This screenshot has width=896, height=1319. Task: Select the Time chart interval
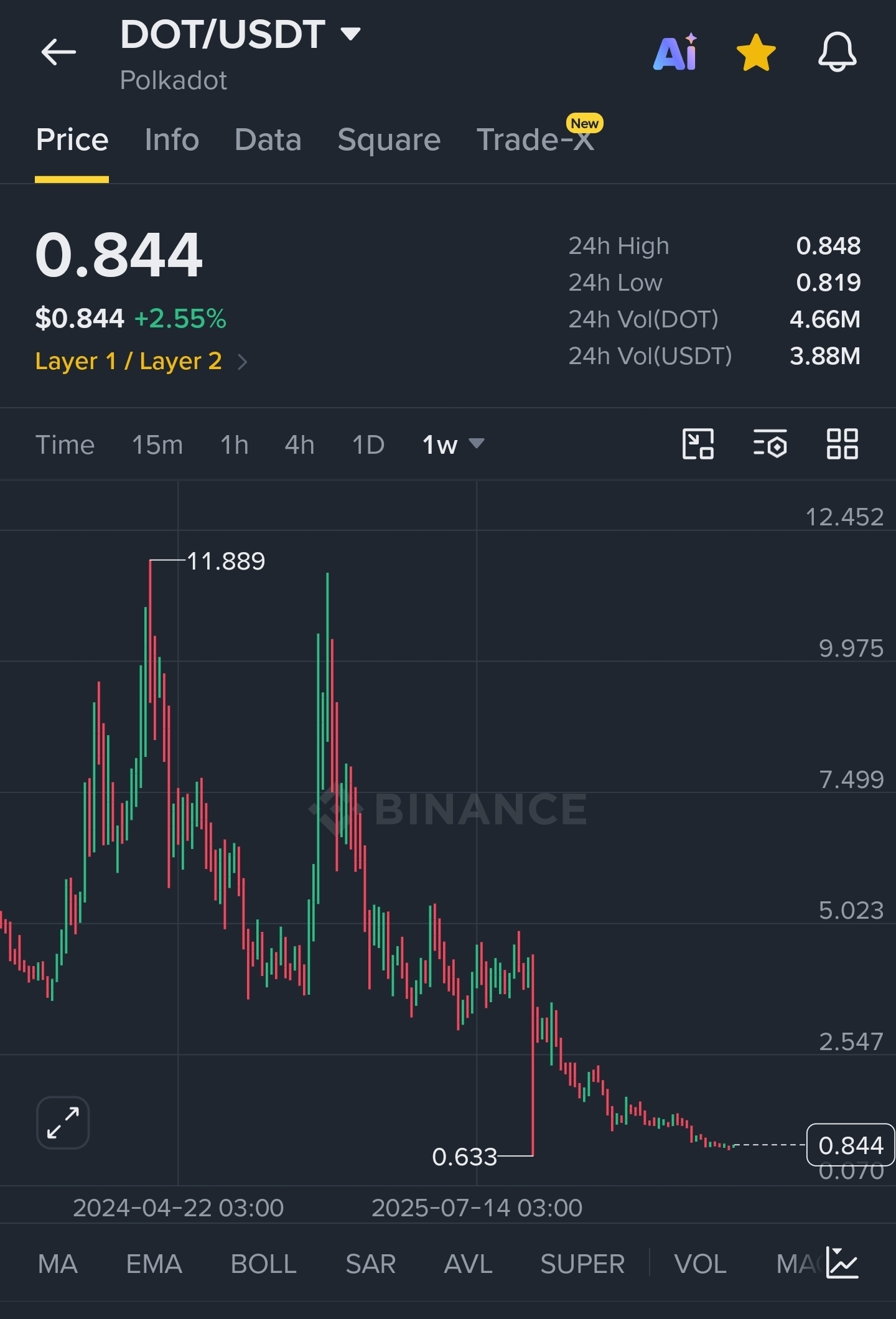pyautogui.click(x=65, y=445)
